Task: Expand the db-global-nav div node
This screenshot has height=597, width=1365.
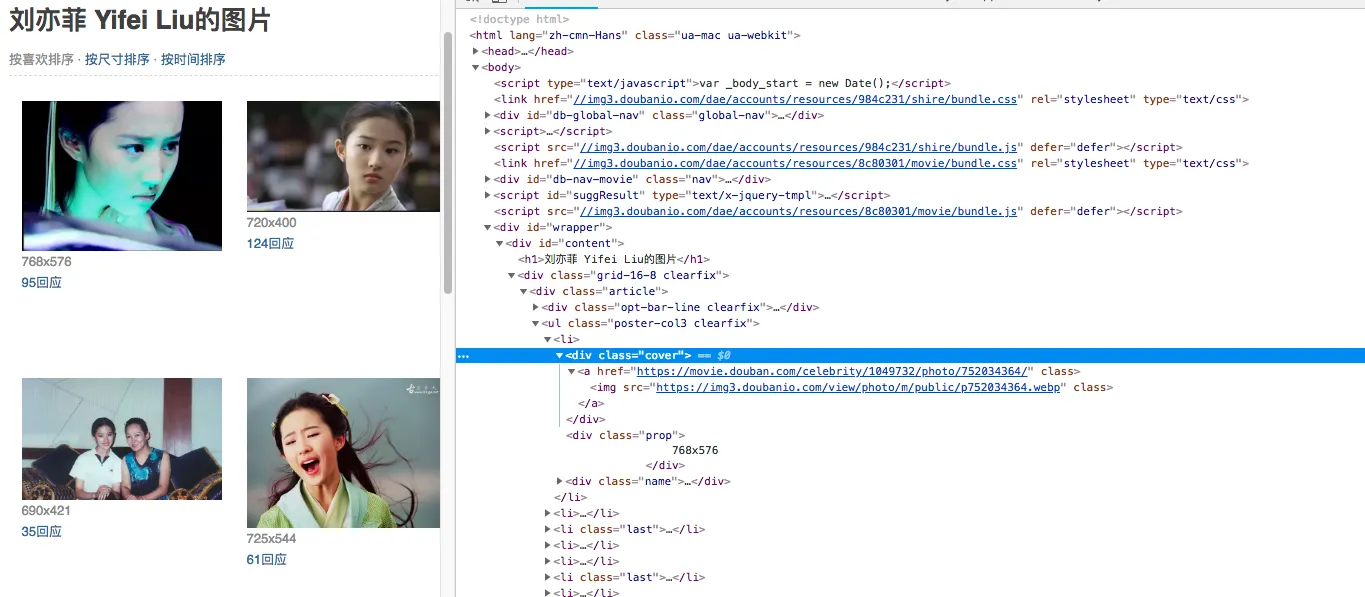Action: coord(488,115)
